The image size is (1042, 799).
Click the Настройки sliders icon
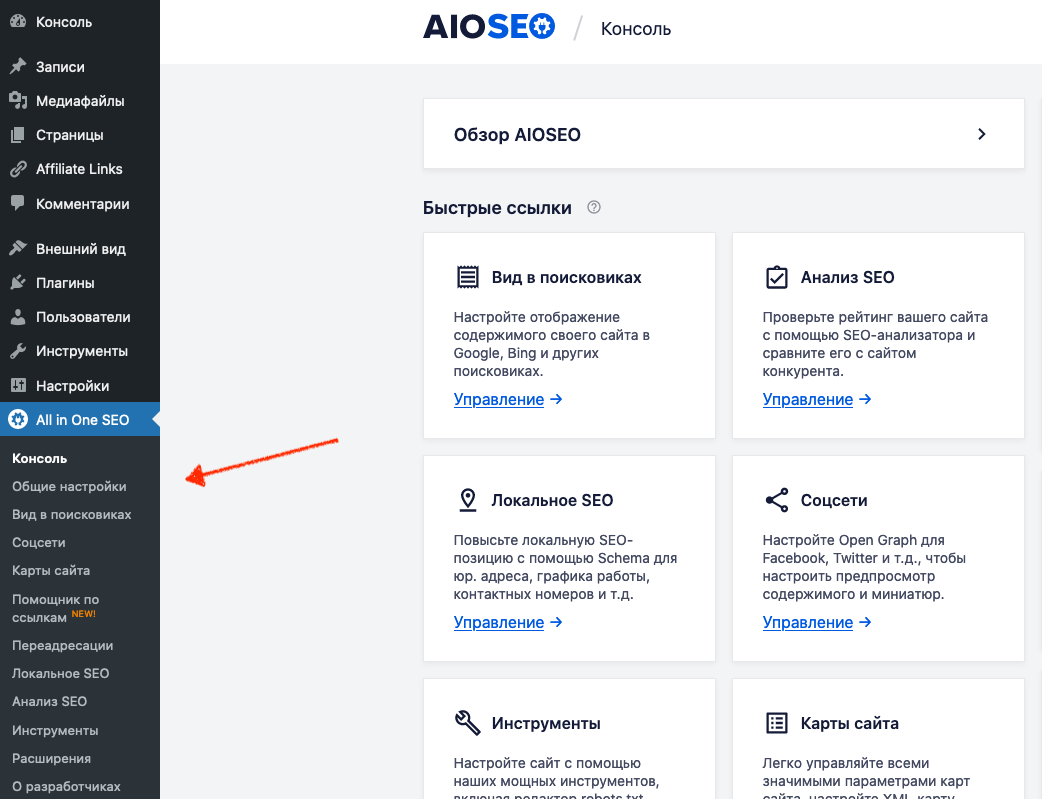pyautogui.click(x=18, y=386)
